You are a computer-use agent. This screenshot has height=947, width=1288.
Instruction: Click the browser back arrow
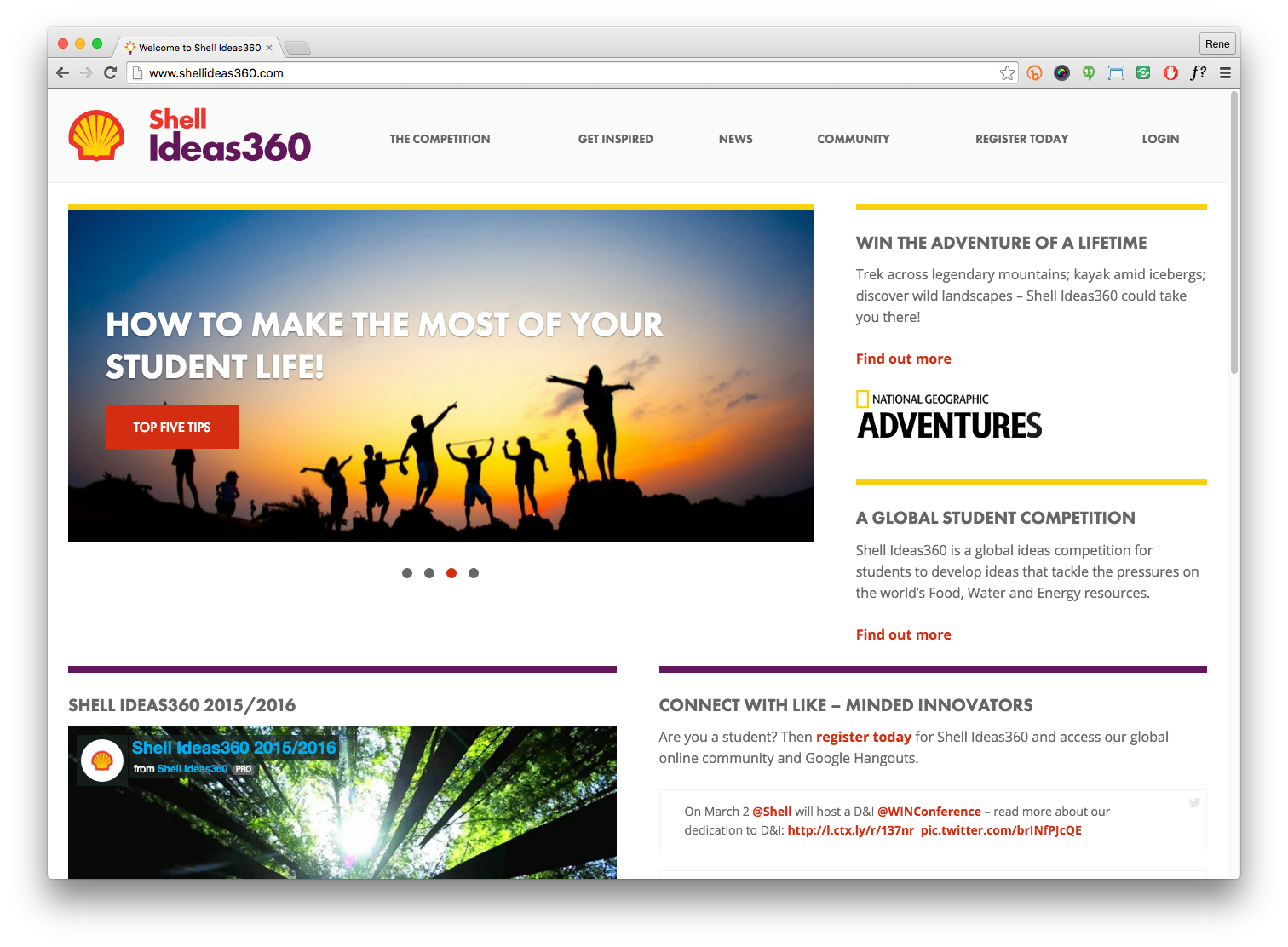[62, 73]
